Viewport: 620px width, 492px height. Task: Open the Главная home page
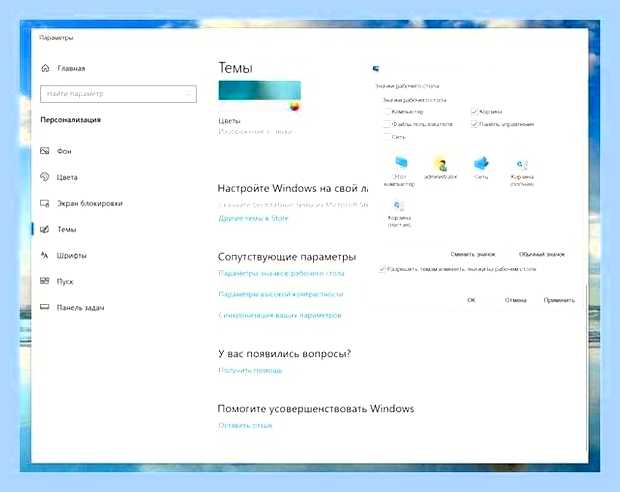[63, 68]
